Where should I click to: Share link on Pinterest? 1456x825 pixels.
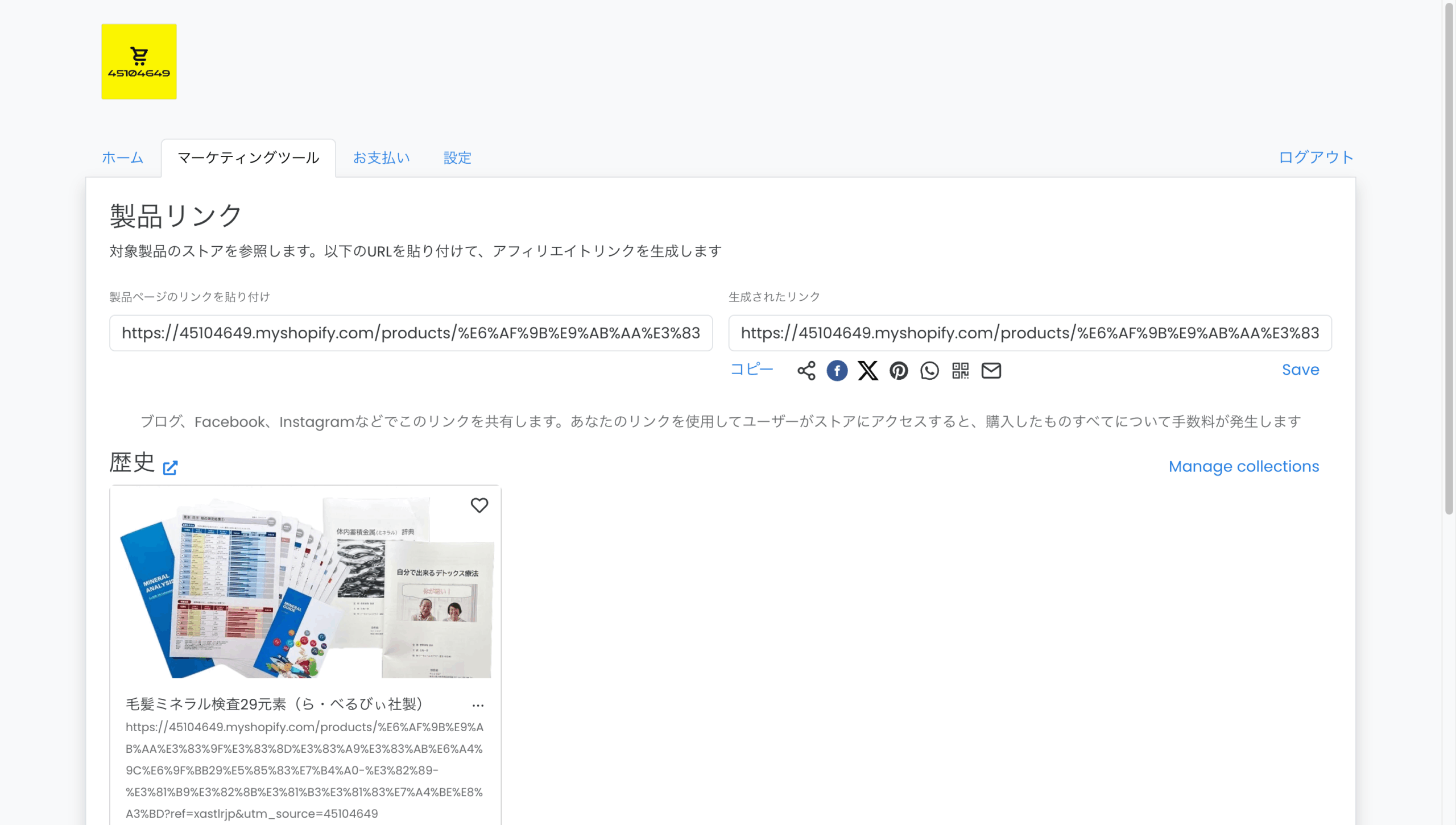[899, 371]
